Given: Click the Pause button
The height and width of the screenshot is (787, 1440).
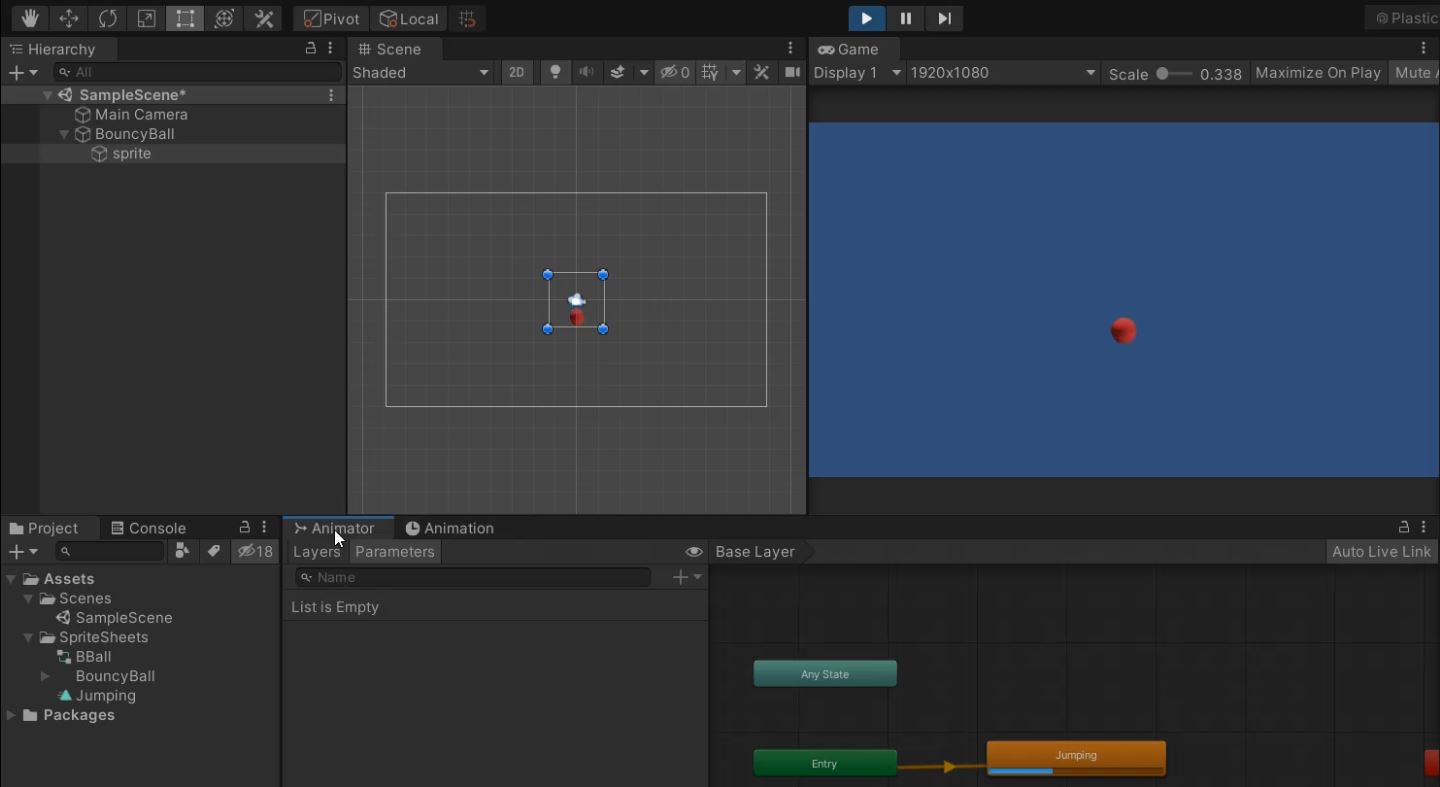Looking at the screenshot, I should click(905, 19).
